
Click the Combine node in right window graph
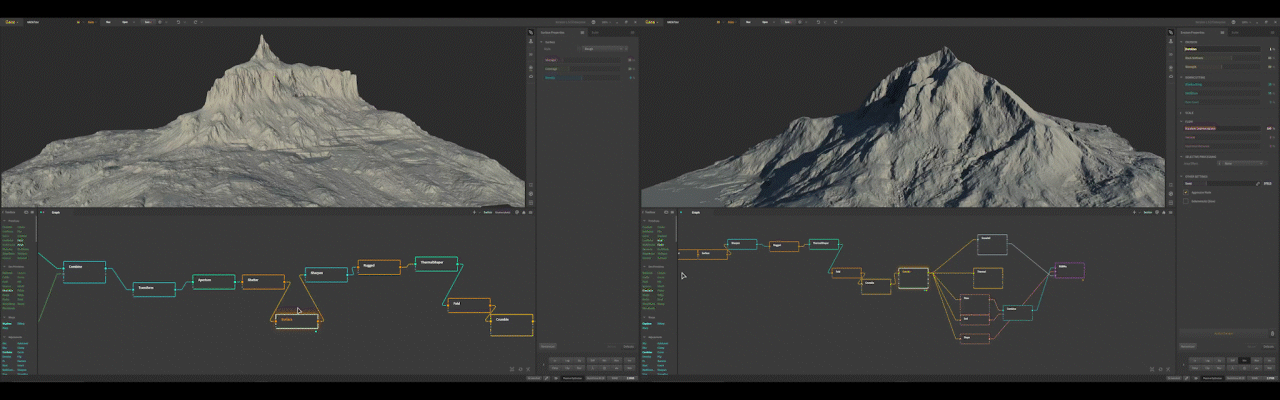1018,312
